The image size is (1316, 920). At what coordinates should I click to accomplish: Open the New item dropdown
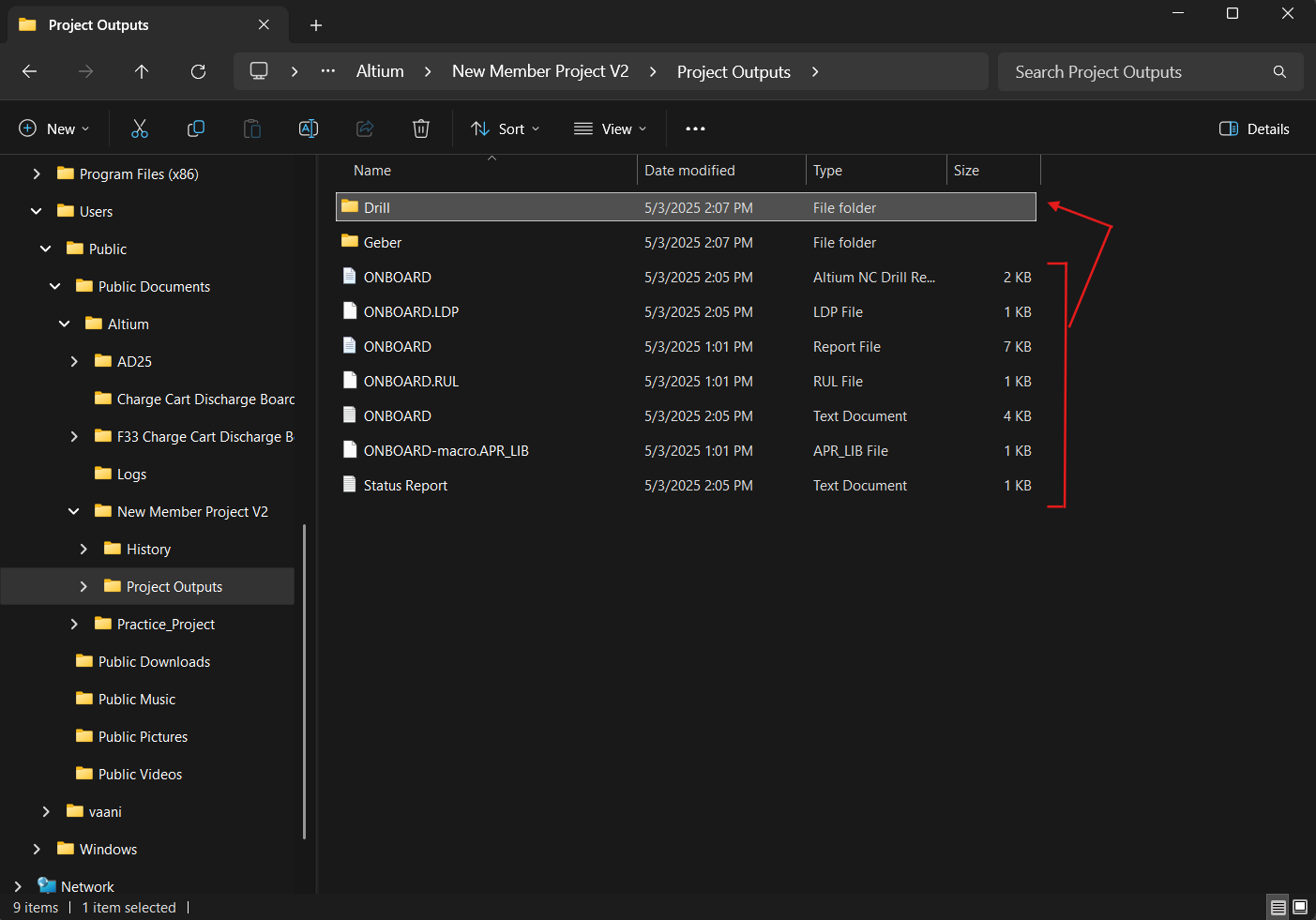(x=54, y=128)
